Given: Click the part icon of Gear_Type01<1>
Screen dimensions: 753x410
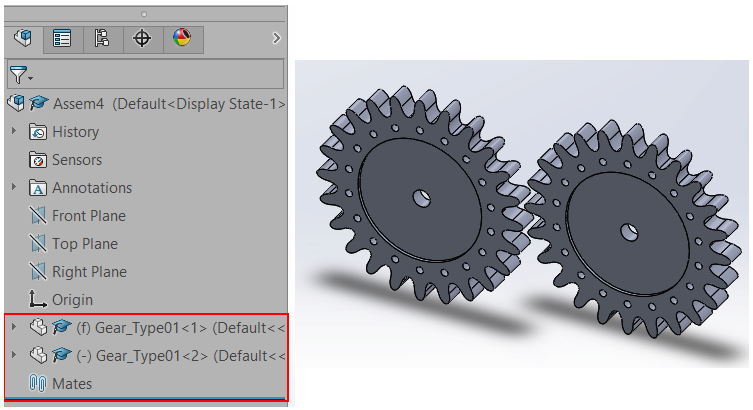Looking at the screenshot, I should (38, 327).
